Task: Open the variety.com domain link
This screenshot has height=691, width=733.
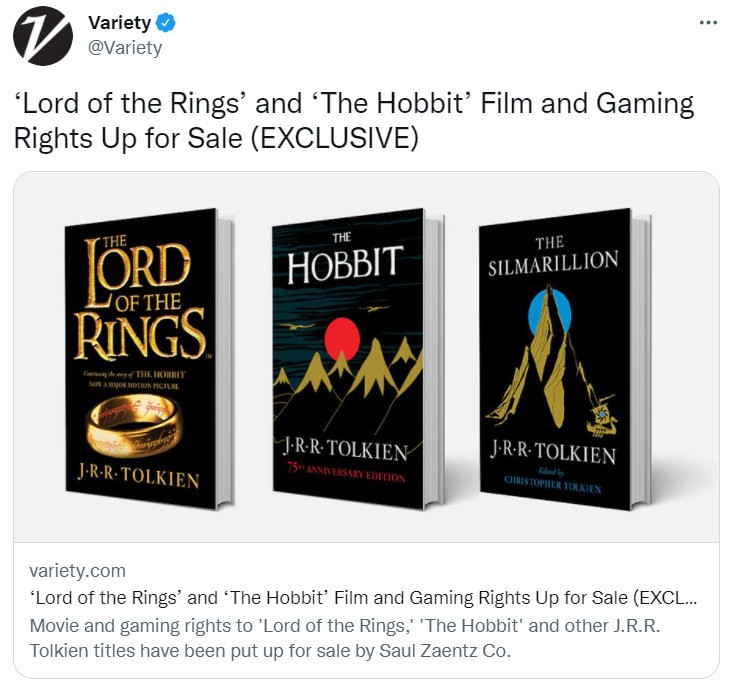Action: pos(78,571)
